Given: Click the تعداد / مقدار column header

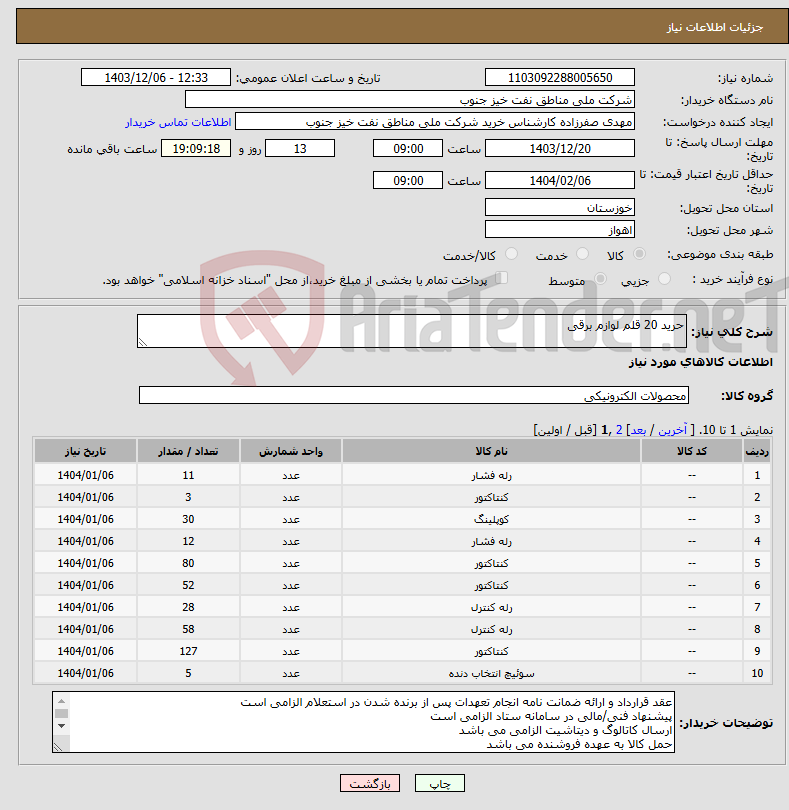Looking at the screenshot, I should 188,451.
